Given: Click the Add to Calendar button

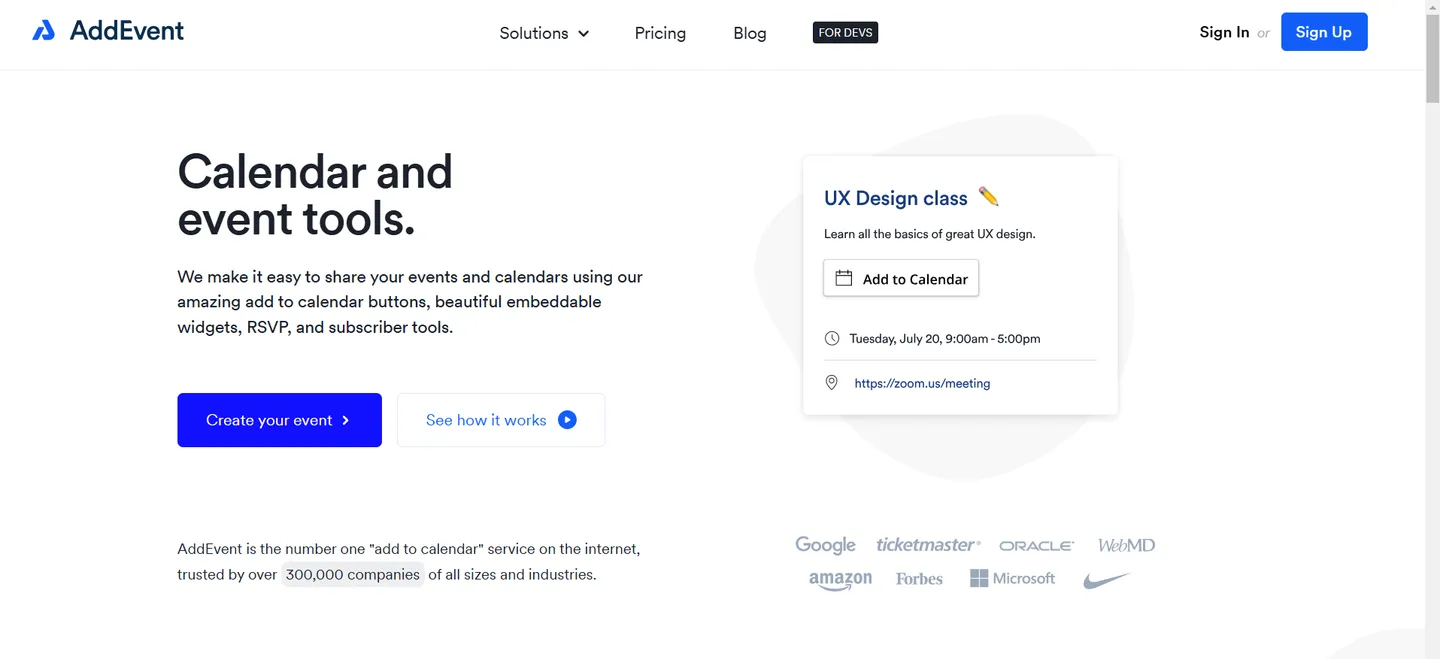Looking at the screenshot, I should point(901,279).
